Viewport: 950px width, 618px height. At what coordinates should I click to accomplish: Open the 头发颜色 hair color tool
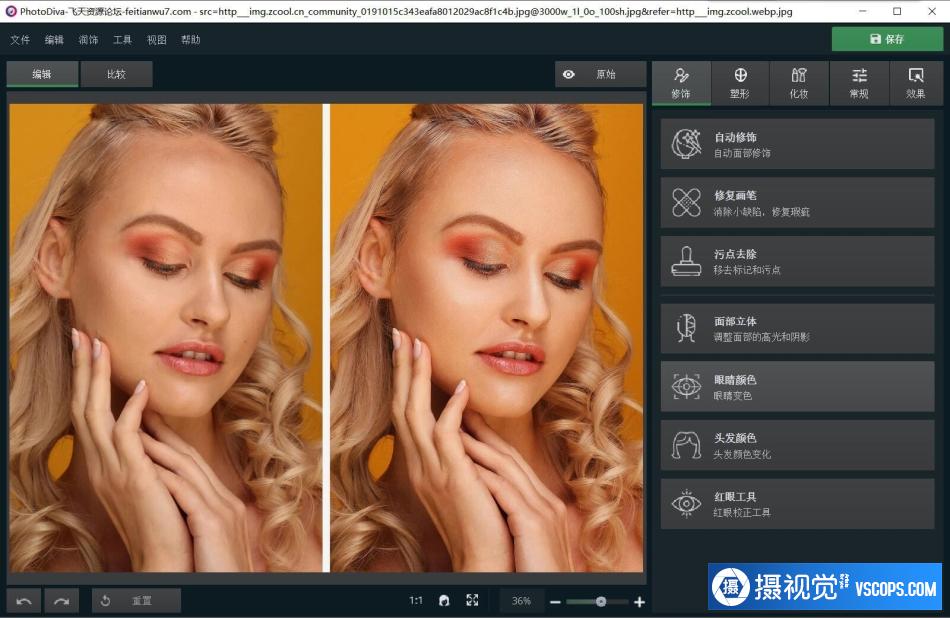[x=797, y=445]
